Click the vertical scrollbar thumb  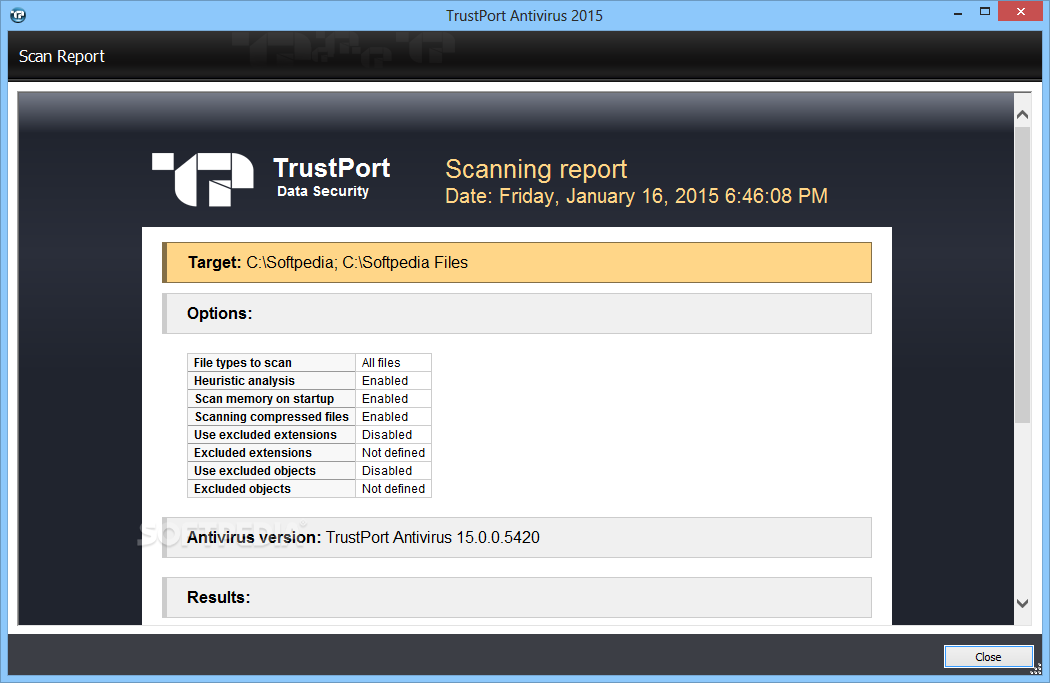(x=1022, y=275)
